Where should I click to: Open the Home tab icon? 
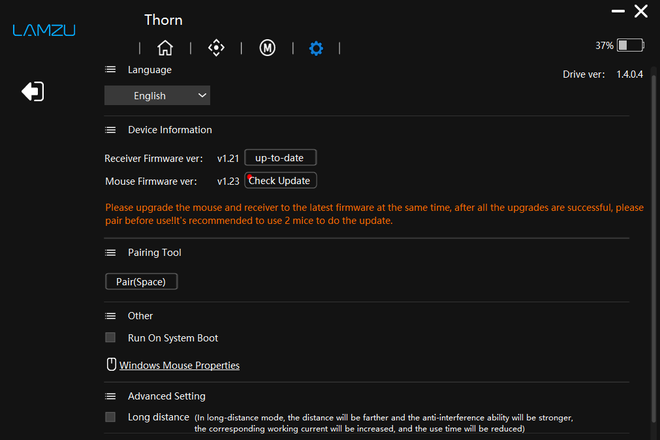click(x=165, y=48)
